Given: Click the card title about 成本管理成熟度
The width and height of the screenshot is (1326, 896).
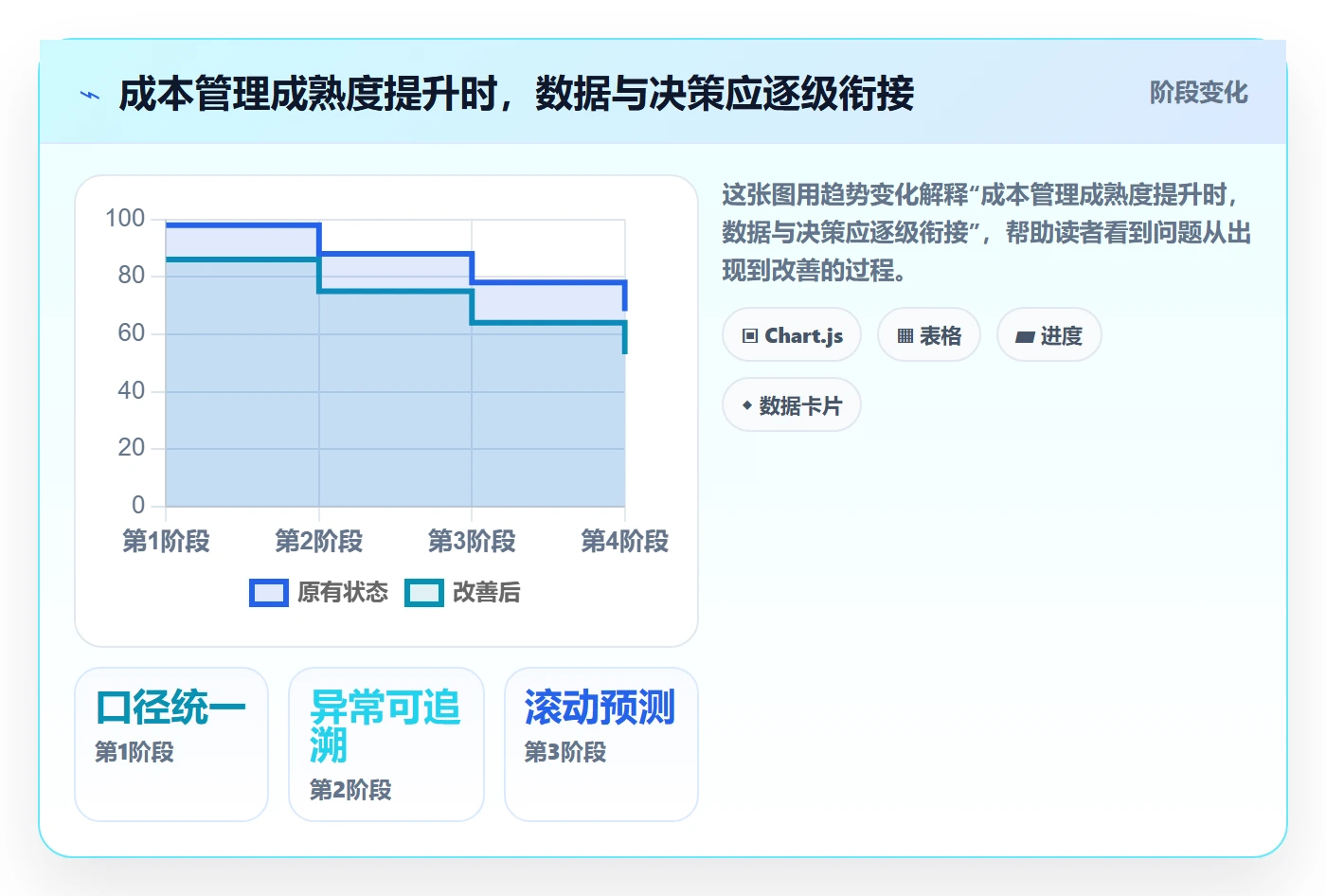Looking at the screenshot, I should [516, 94].
